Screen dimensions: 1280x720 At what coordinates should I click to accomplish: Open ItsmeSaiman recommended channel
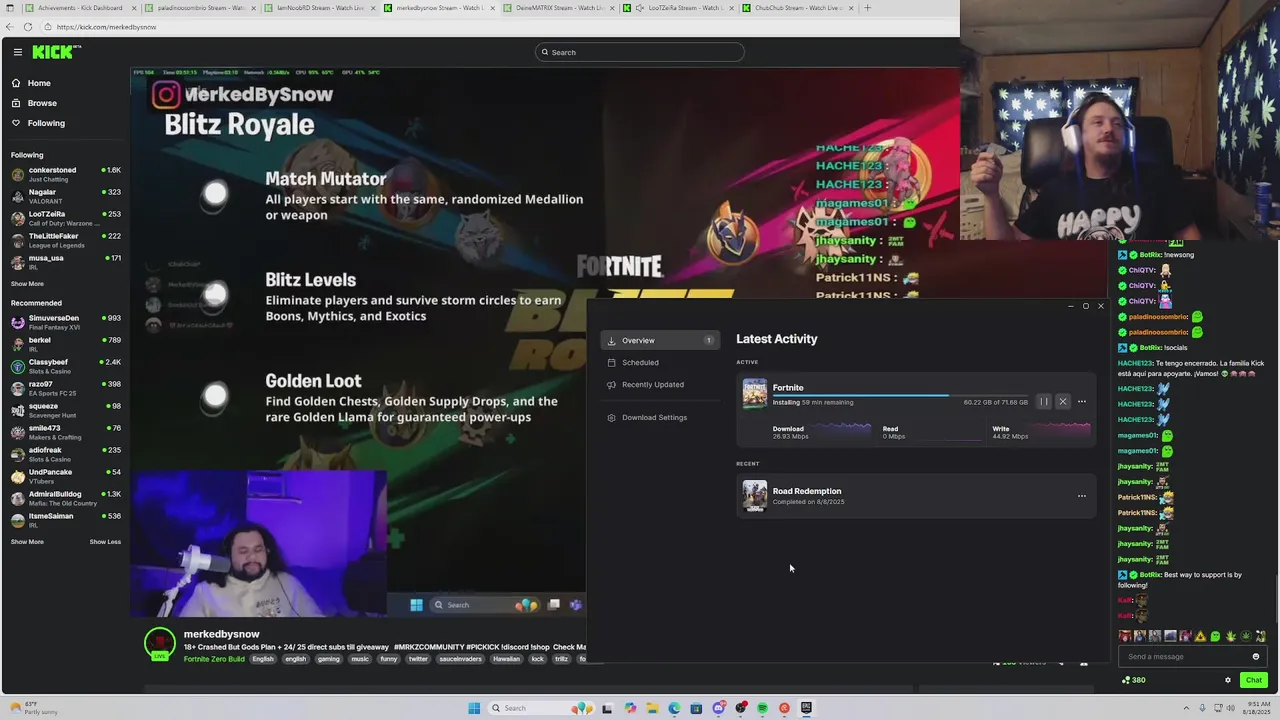point(65,520)
